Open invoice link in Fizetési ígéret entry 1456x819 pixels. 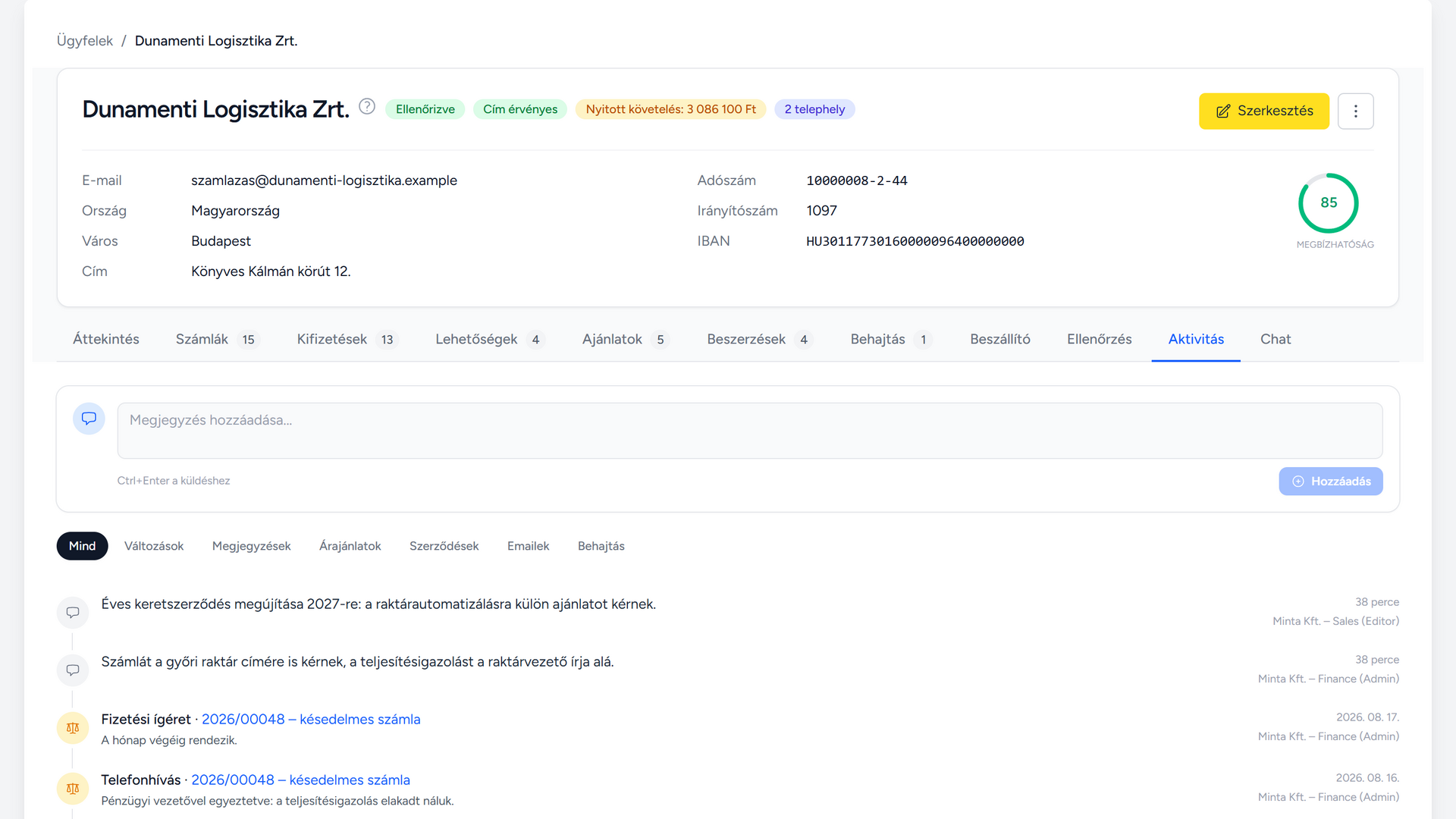tap(311, 719)
